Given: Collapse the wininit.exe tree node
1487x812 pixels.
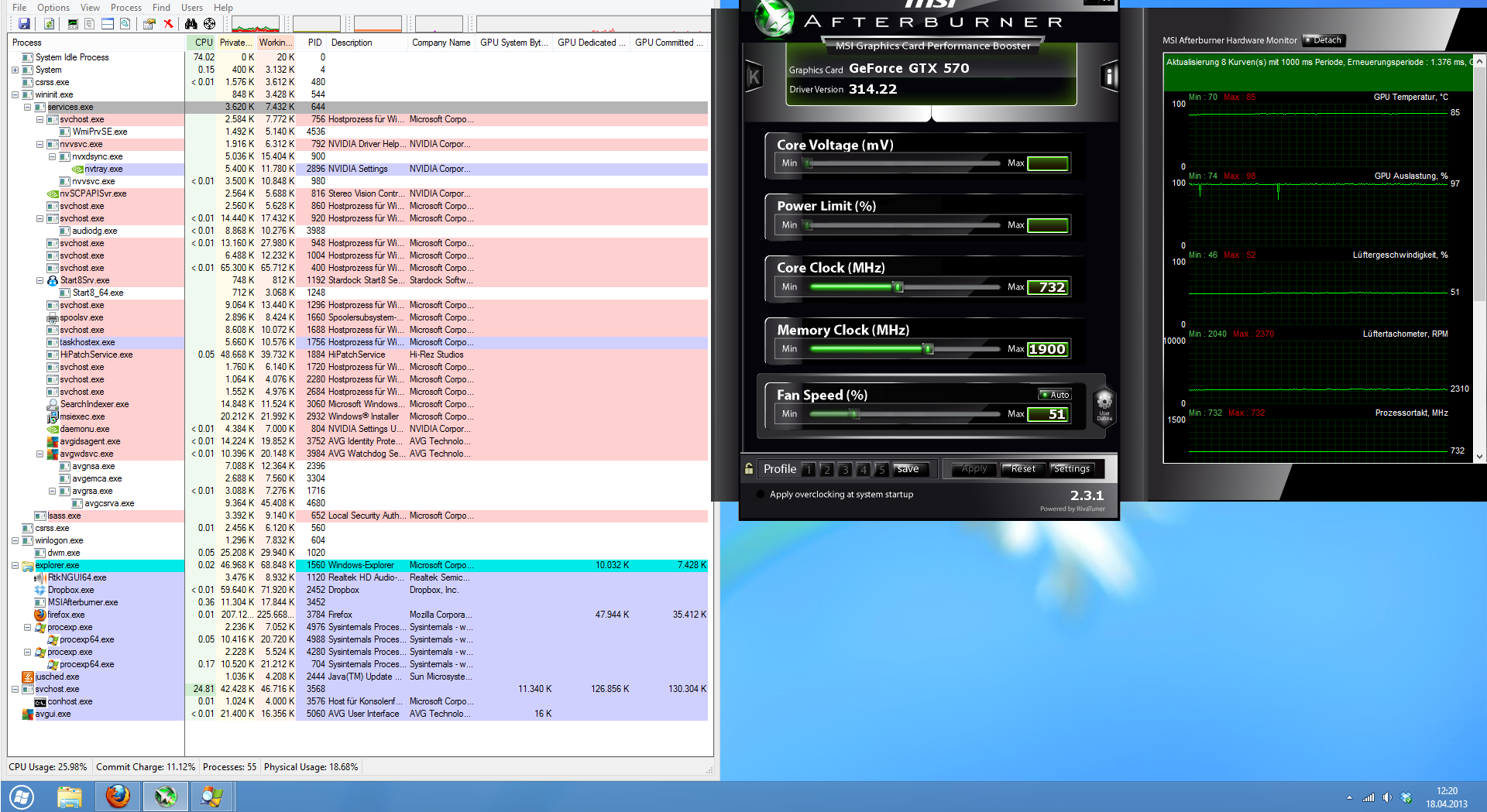Looking at the screenshot, I should [x=15, y=94].
